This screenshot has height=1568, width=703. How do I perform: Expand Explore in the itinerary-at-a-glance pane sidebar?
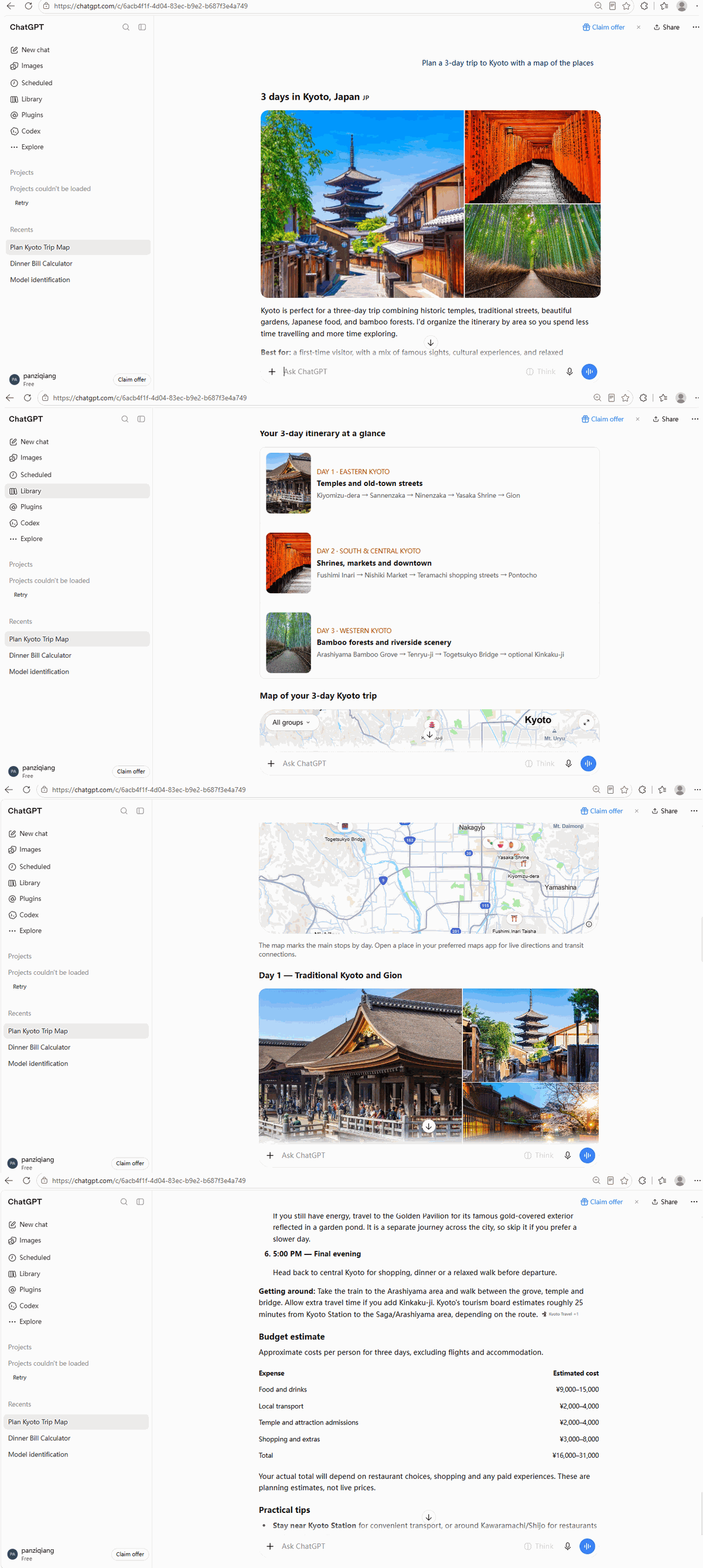(x=31, y=539)
